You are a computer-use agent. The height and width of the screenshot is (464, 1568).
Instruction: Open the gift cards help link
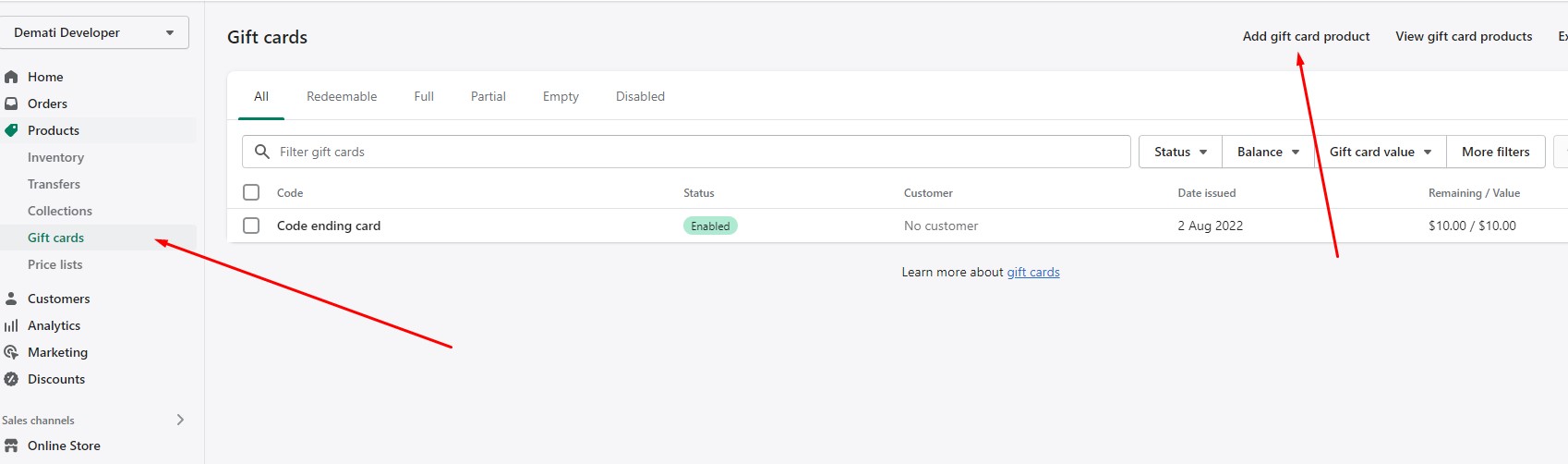click(x=1032, y=272)
